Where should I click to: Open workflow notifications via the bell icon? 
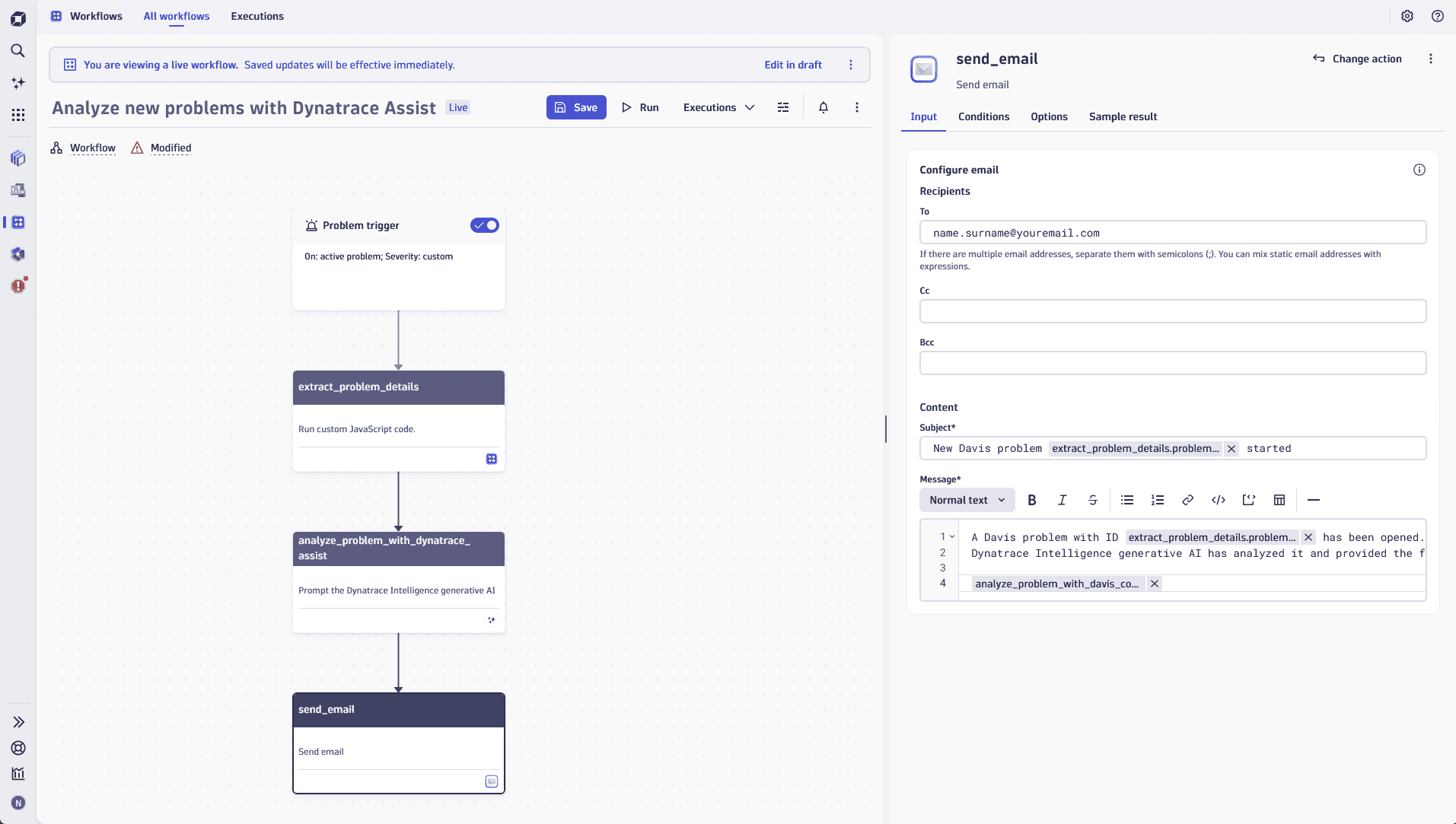tap(823, 107)
